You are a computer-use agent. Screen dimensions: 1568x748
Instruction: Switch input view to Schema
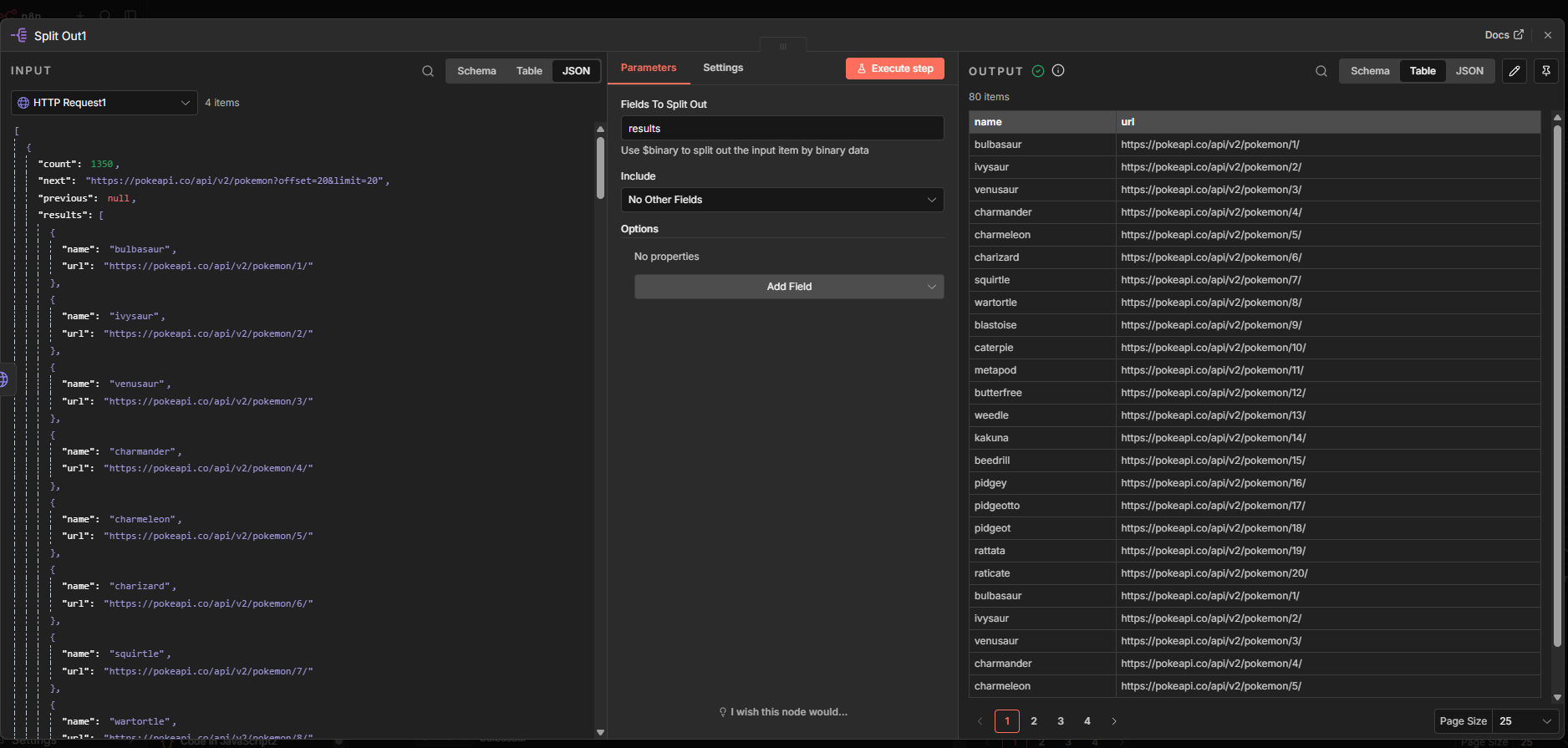click(x=476, y=71)
